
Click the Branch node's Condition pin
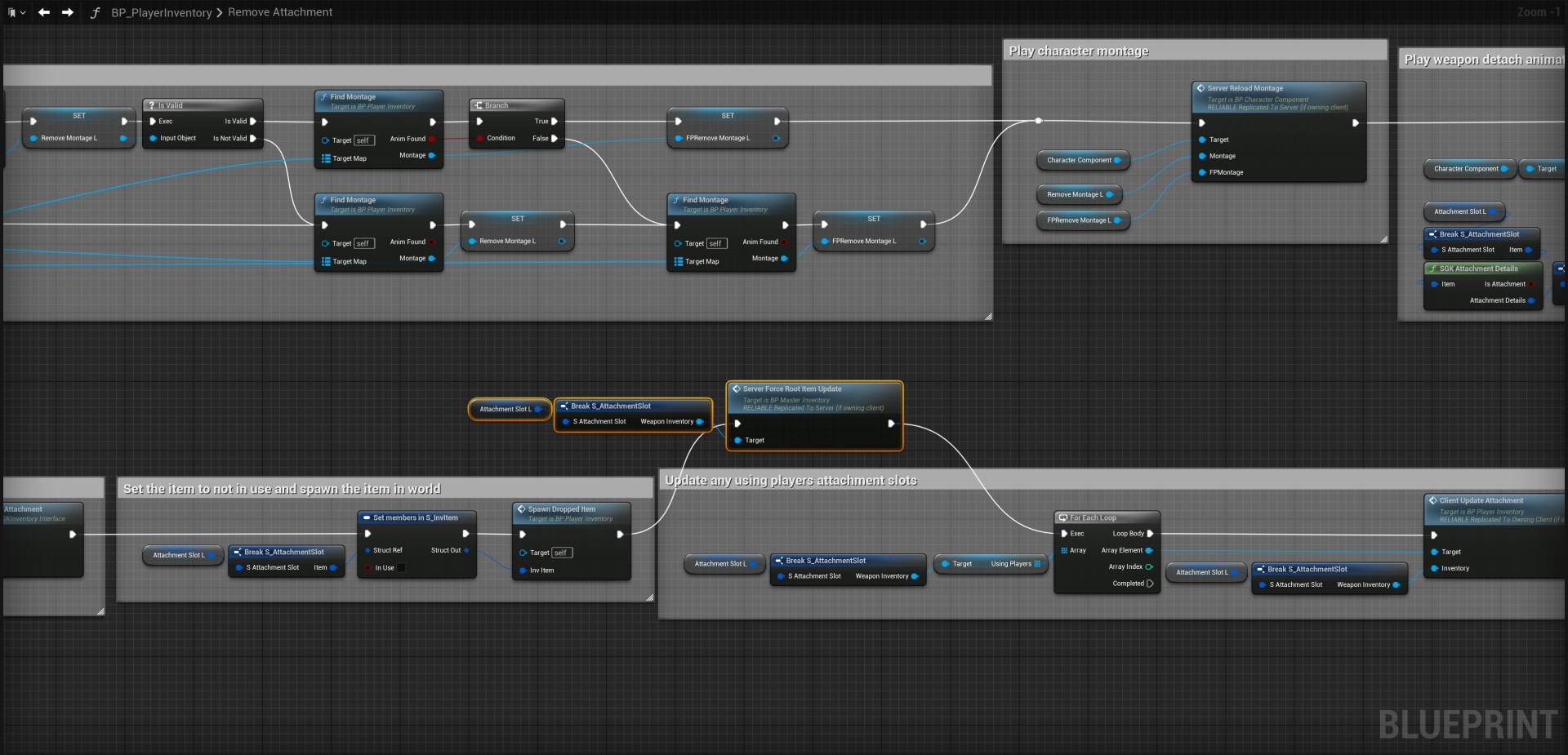coord(479,139)
